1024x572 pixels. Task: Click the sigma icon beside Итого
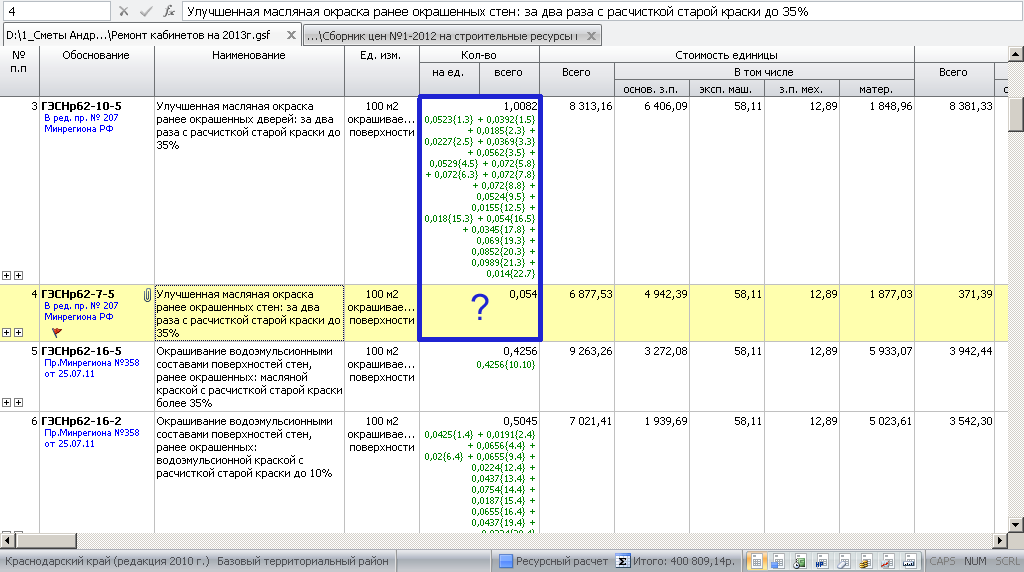623,561
